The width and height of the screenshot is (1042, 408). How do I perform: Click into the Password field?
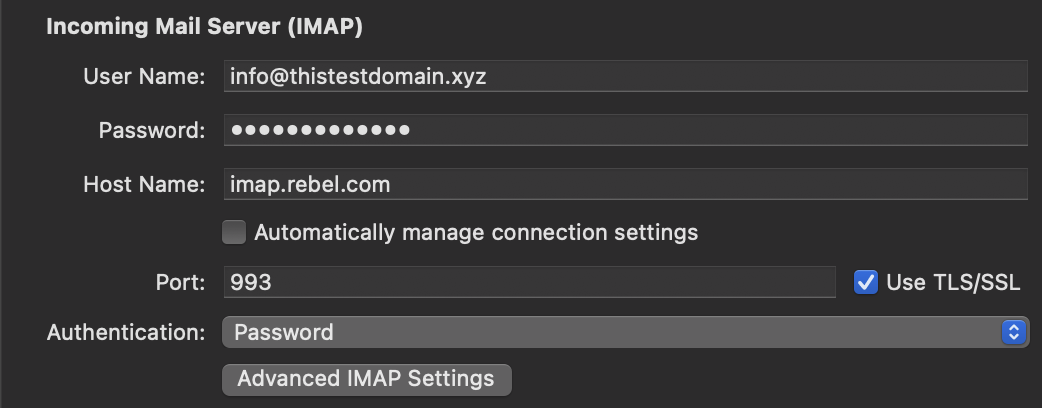pos(625,130)
